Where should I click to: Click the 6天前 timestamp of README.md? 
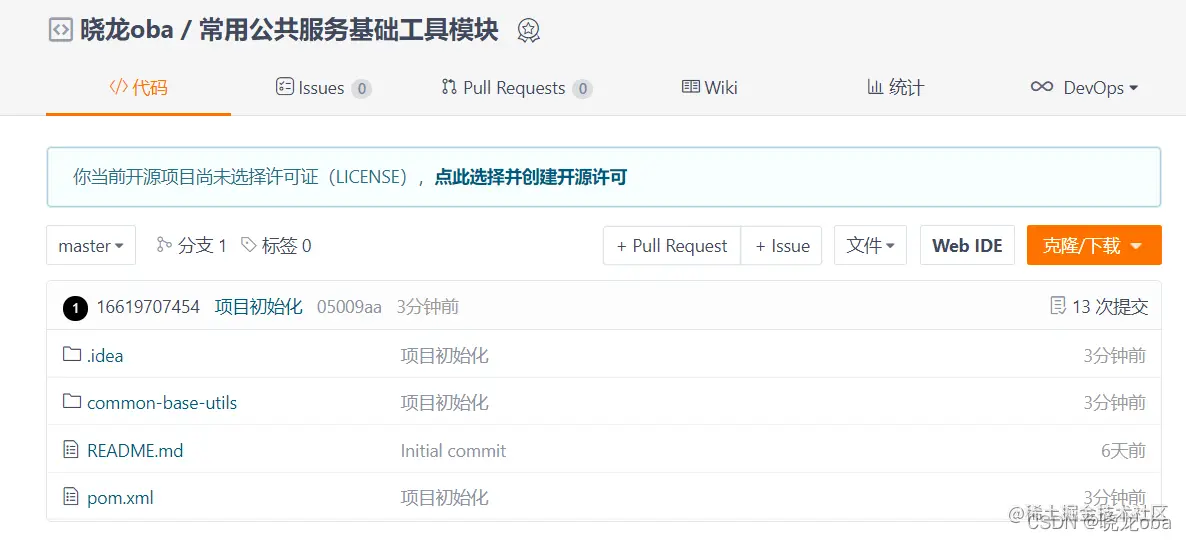pyautogui.click(x=1123, y=451)
